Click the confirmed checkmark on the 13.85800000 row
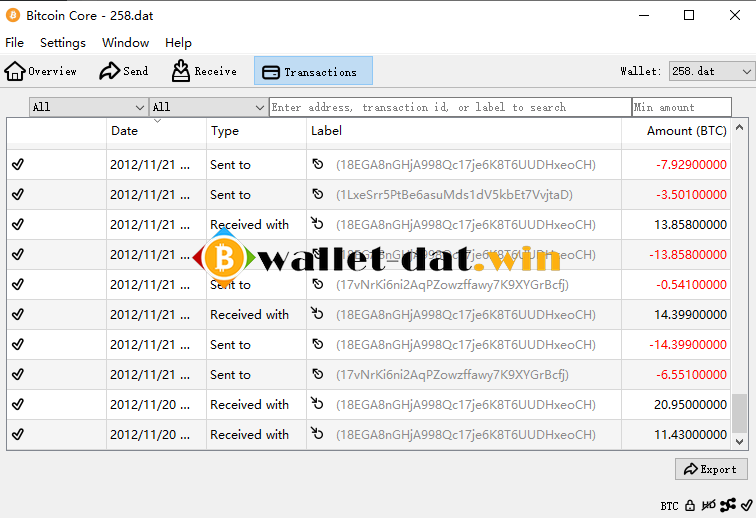The width and height of the screenshot is (756, 518). coord(18,224)
